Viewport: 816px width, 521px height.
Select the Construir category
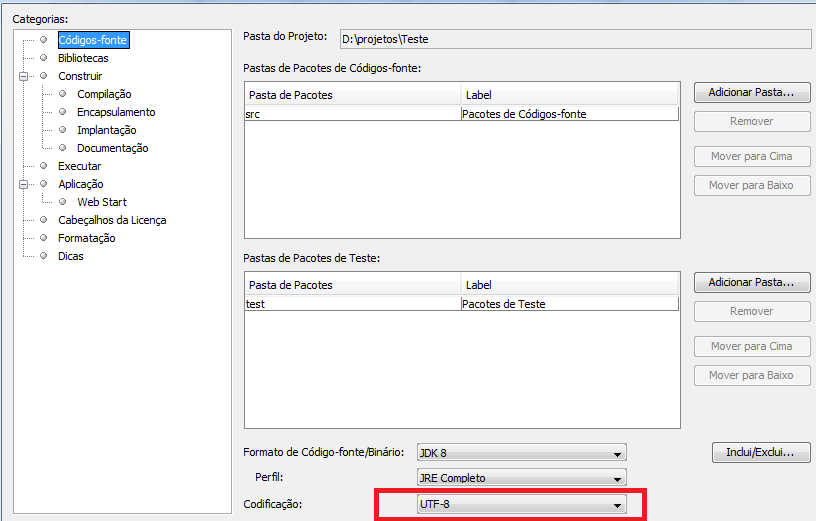point(80,76)
